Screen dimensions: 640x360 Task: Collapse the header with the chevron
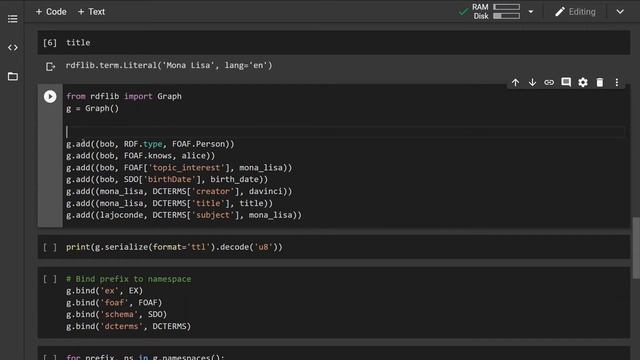click(x=620, y=12)
